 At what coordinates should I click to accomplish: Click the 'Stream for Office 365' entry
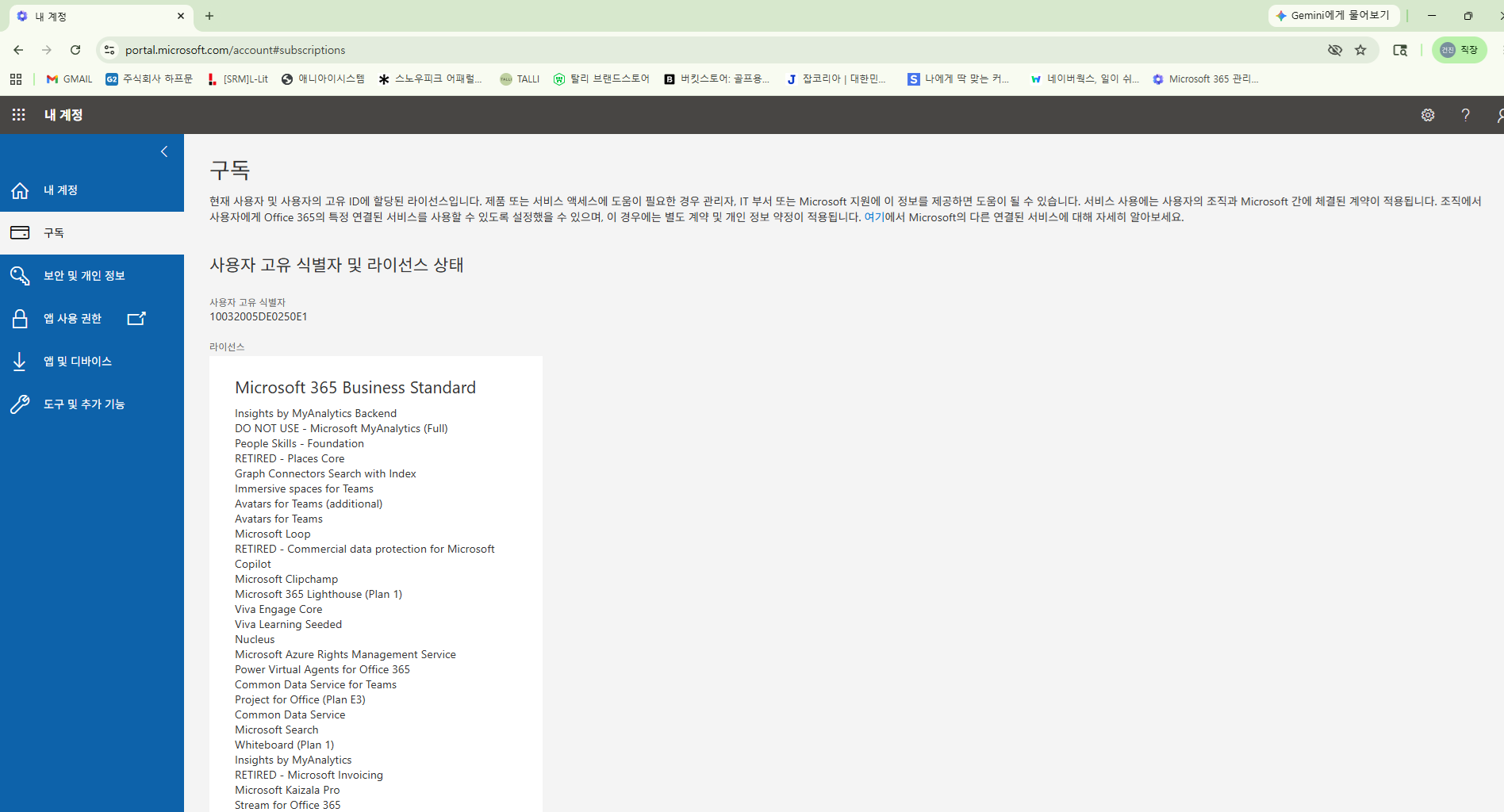tap(288, 806)
